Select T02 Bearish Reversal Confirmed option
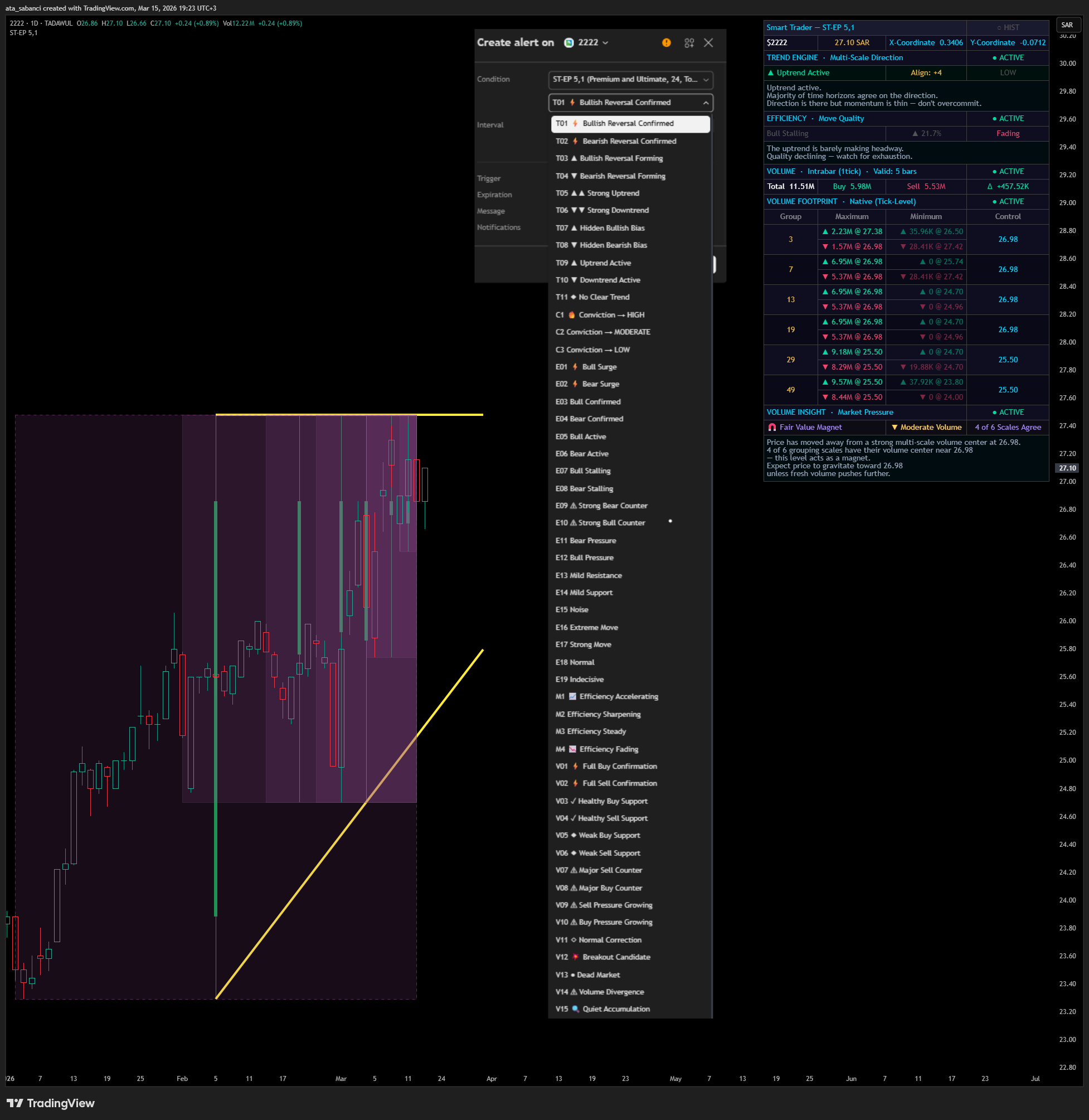This screenshot has height=1120, width=1089. coord(630,141)
